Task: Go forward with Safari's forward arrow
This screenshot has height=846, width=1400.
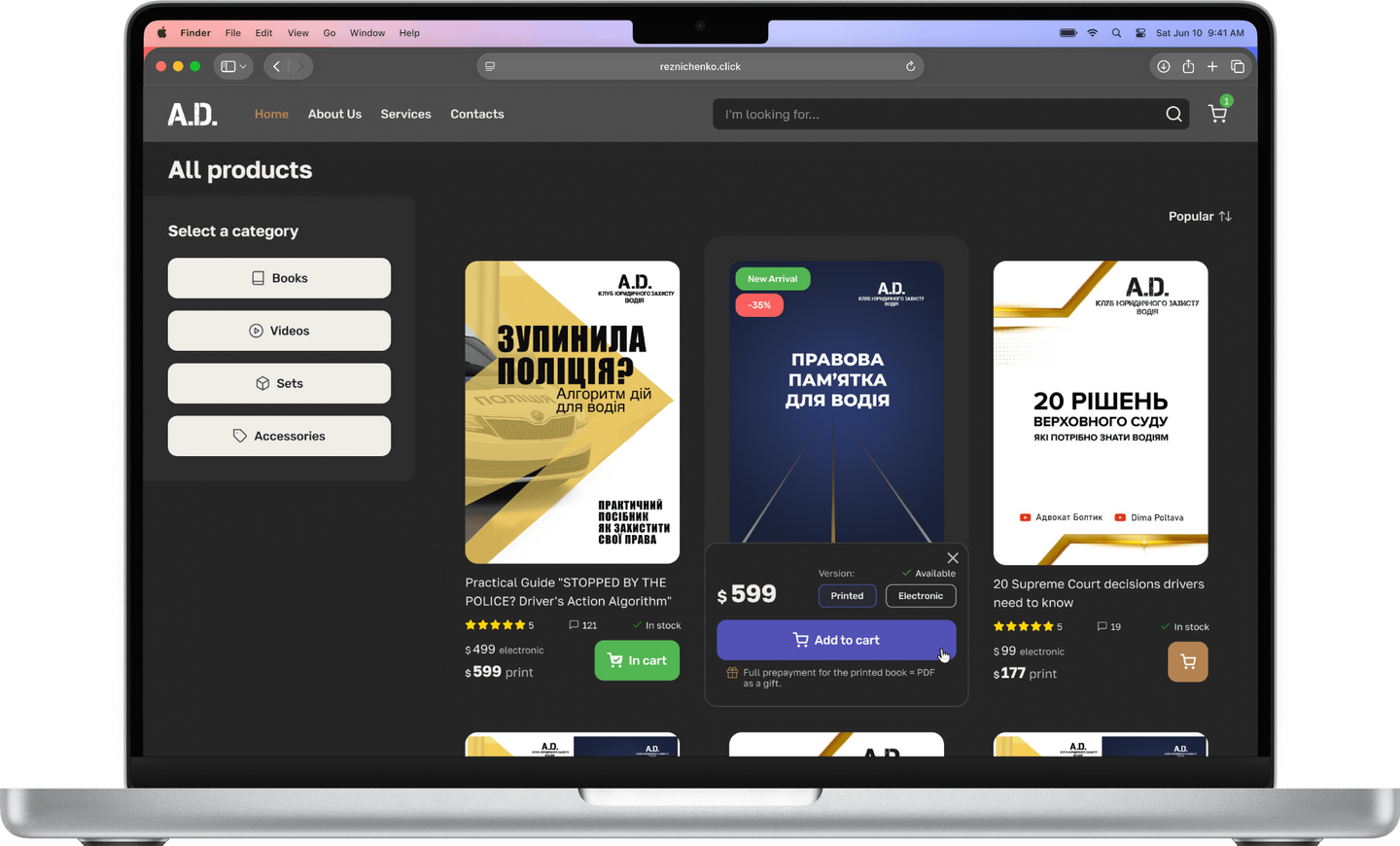Action: (300, 66)
